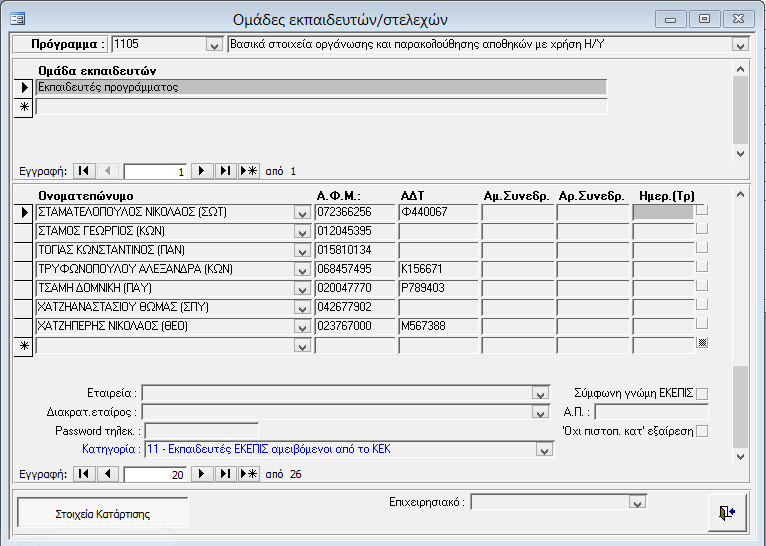Go to first record in trainer group navigator

click(x=85, y=171)
